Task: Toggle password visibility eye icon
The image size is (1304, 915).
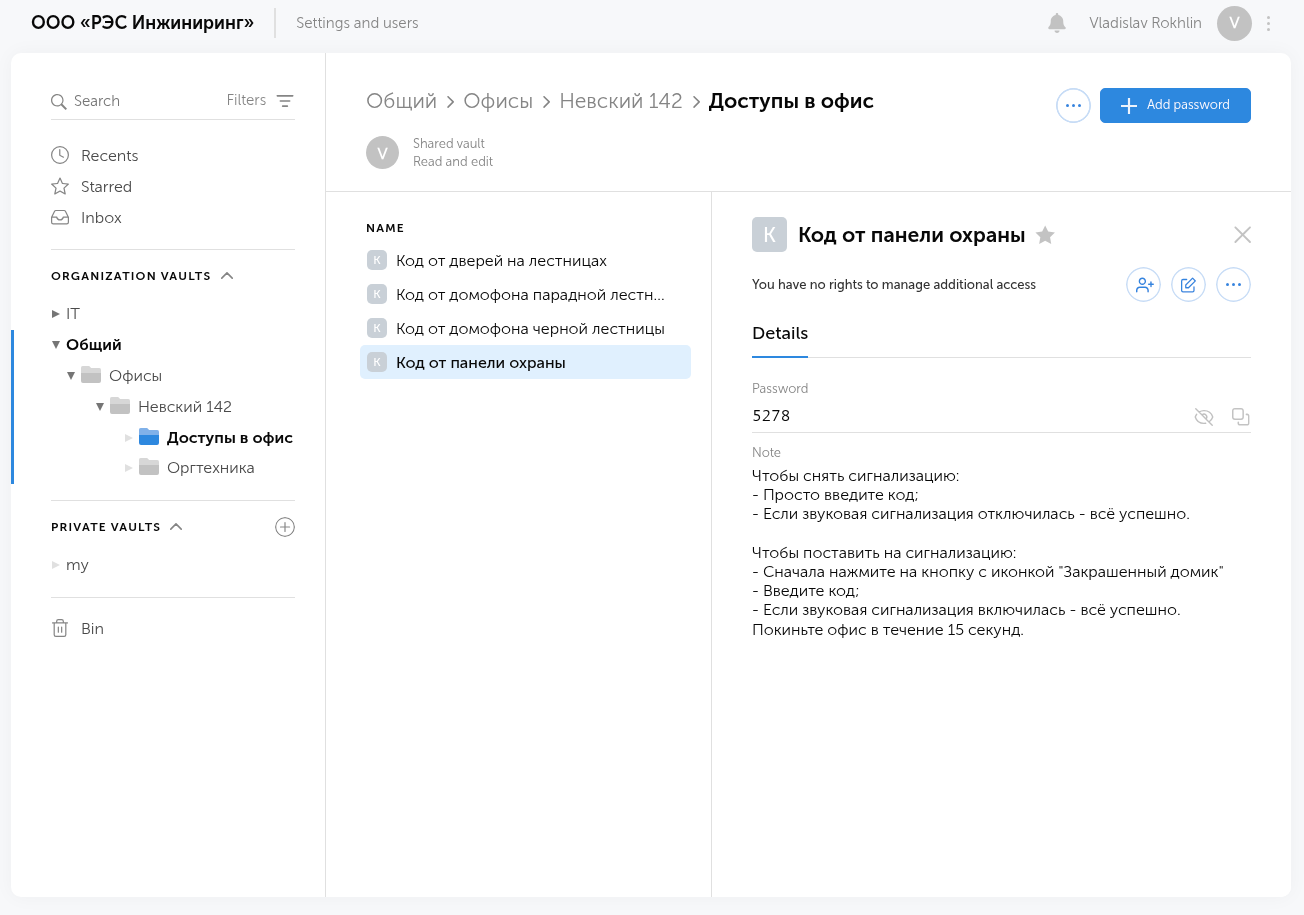Action: tap(1204, 416)
